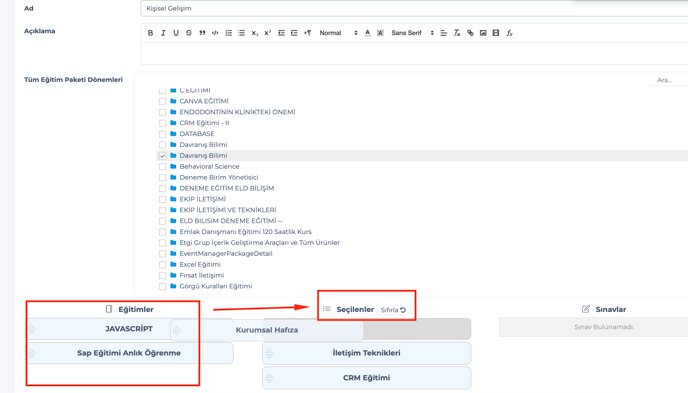Click the drag handle on Sap Eğitimi Anlık Öğrenme
The height and width of the screenshot is (393, 688).
pyautogui.click(x=32, y=353)
